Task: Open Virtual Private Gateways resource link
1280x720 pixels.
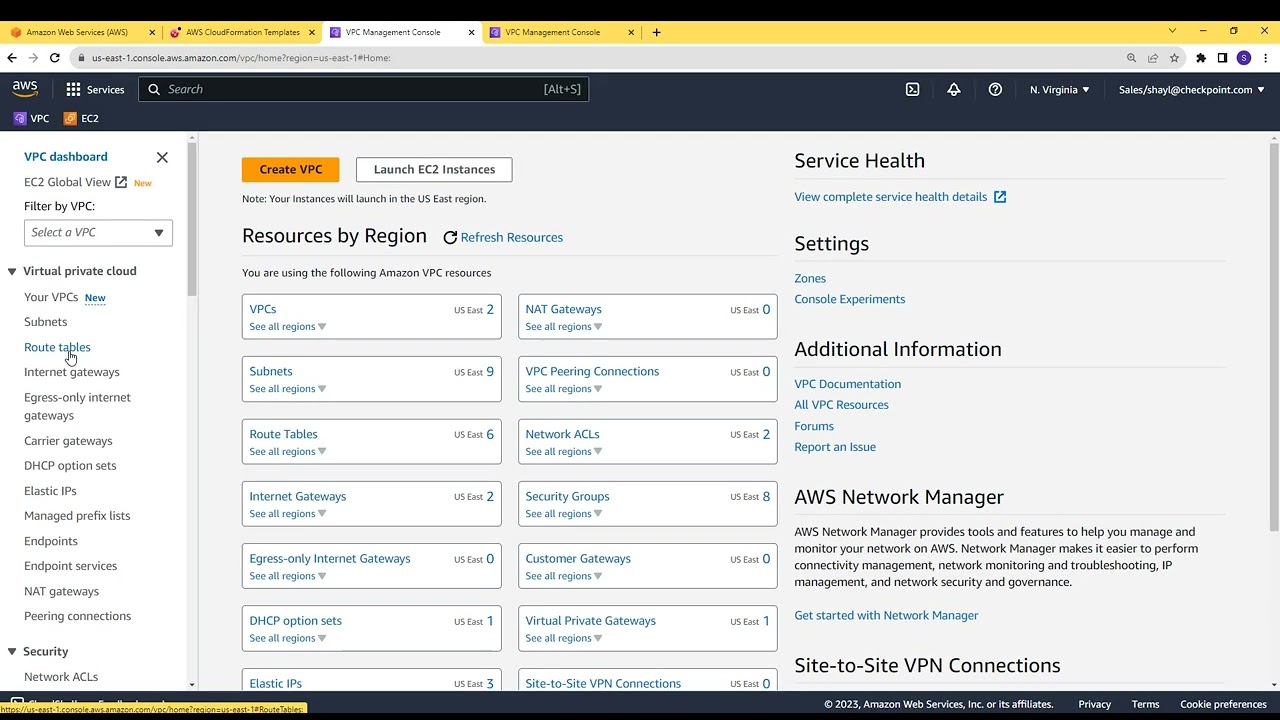Action: click(x=591, y=621)
